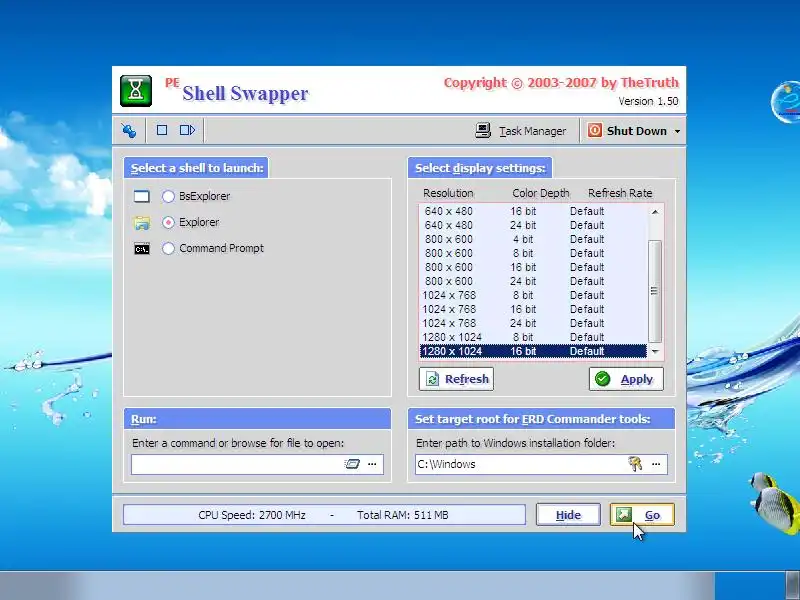
Task: Browse Windows folder with ERD ellipsis button
Action: click(656, 464)
